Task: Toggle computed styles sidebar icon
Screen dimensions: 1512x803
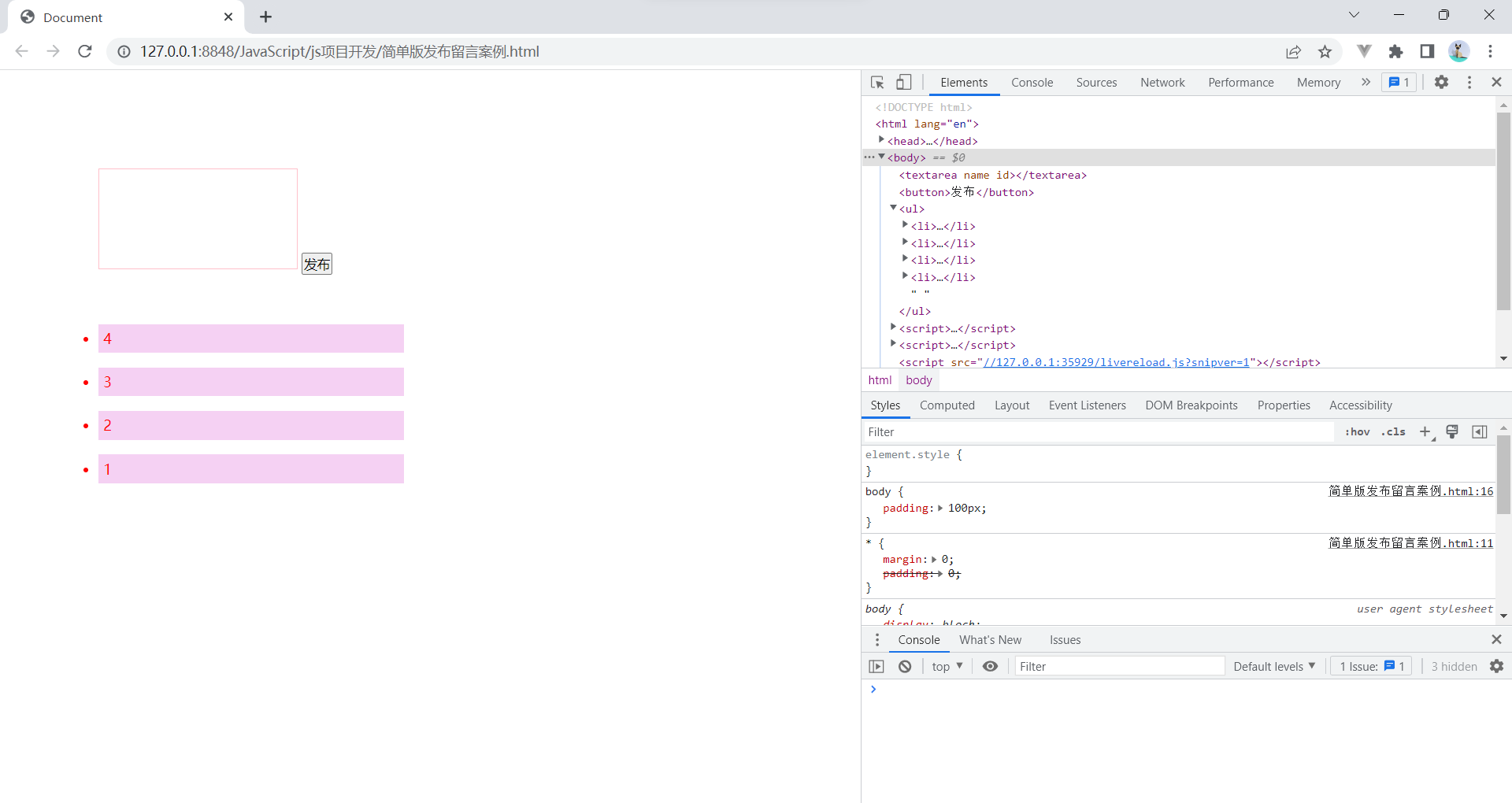Action: [1480, 431]
